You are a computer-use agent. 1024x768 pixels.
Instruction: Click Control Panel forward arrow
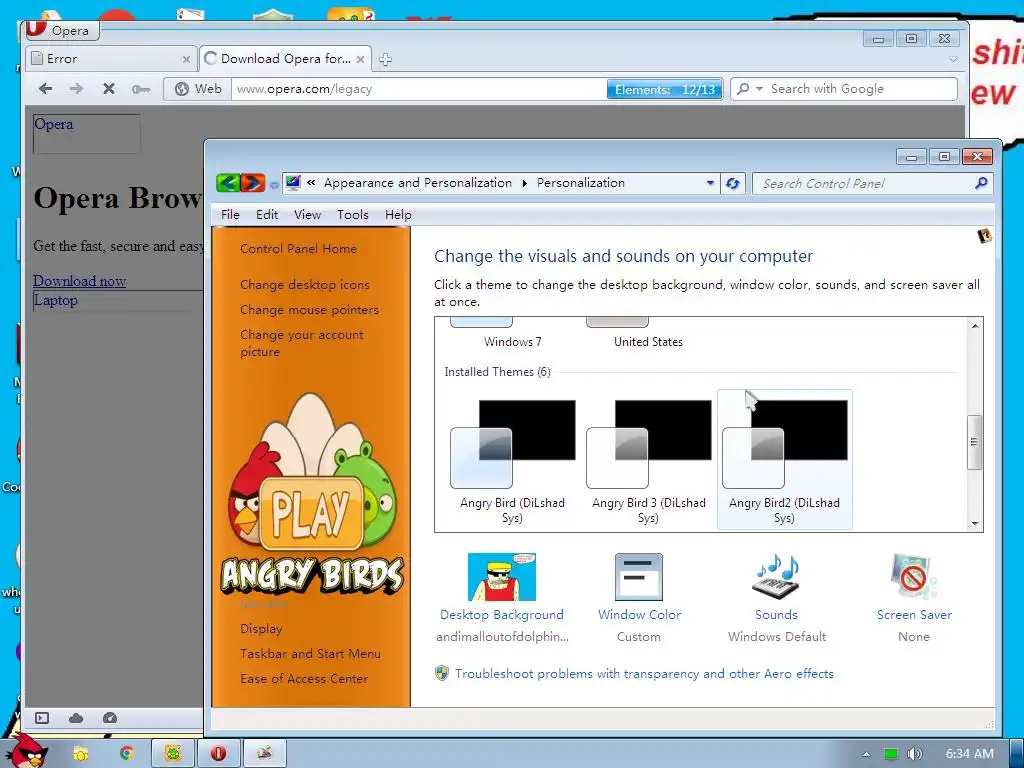[x=253, y=183]
